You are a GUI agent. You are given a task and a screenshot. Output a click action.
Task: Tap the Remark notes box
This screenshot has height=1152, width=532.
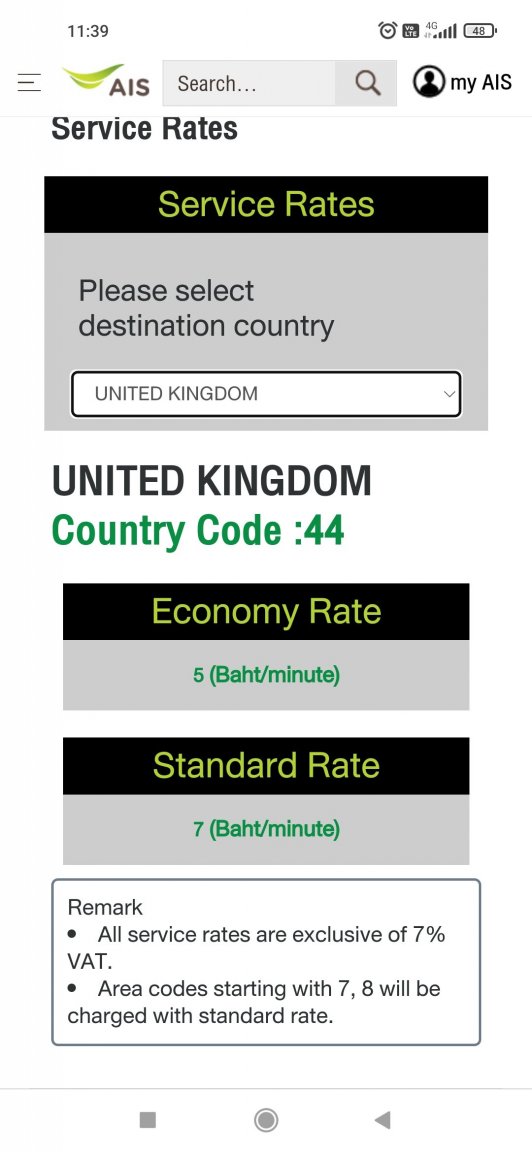tap(266, 962)
